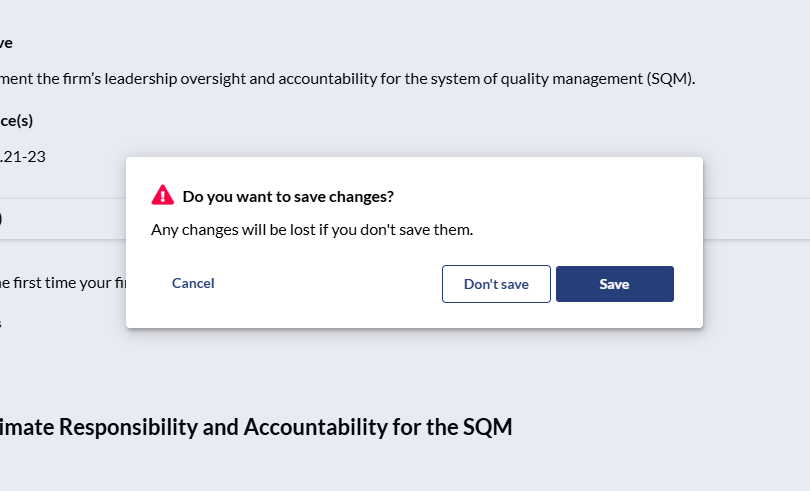810x491 pixels.
Task: Click the red warning triangle icon
Action: (x=162, y=195)
